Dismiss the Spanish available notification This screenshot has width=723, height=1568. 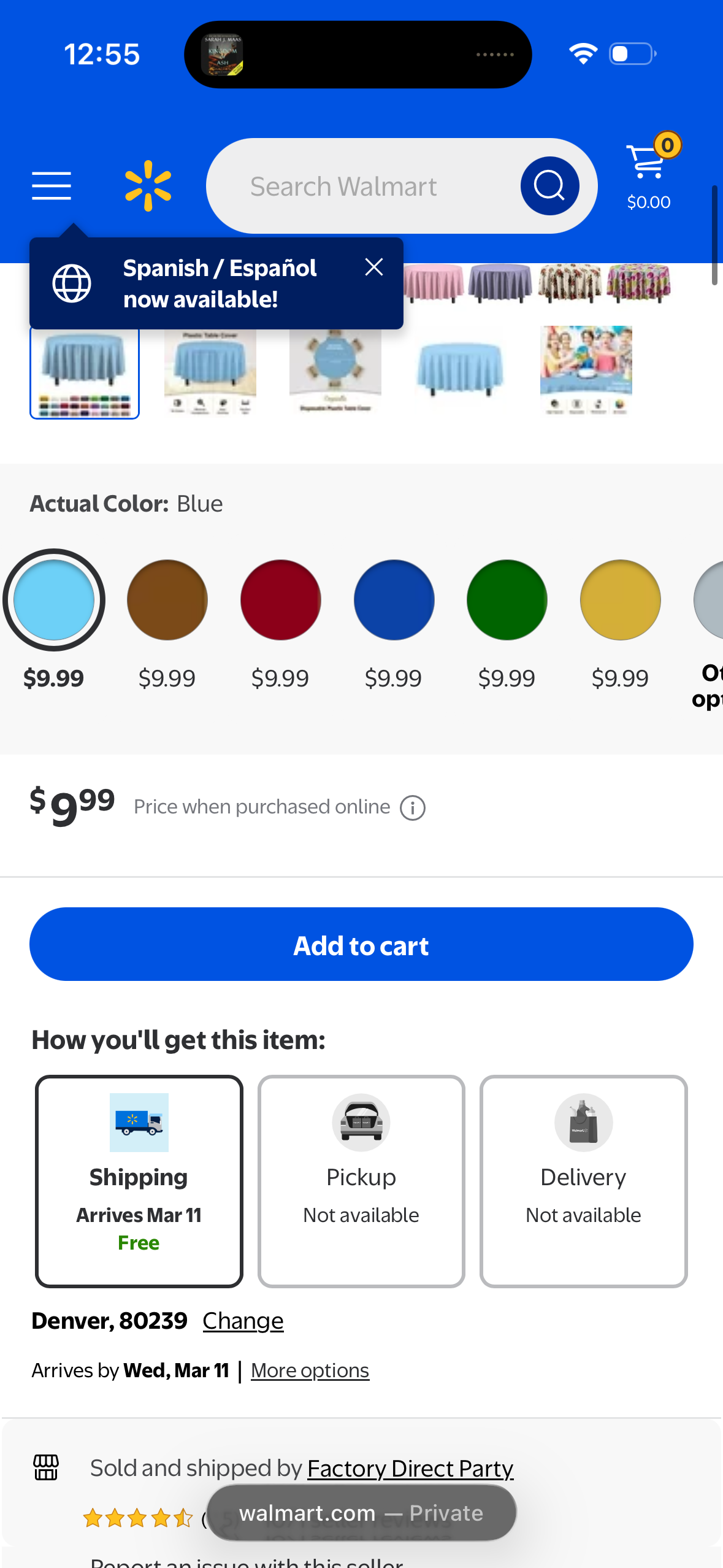tap(374, 267)
